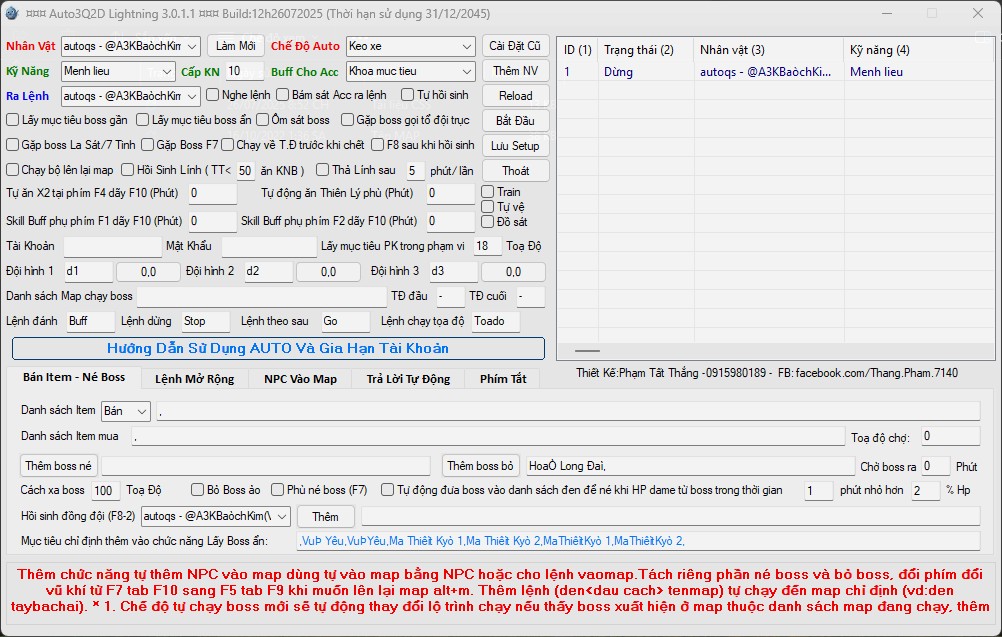Check the Train option

pos(488,191)
